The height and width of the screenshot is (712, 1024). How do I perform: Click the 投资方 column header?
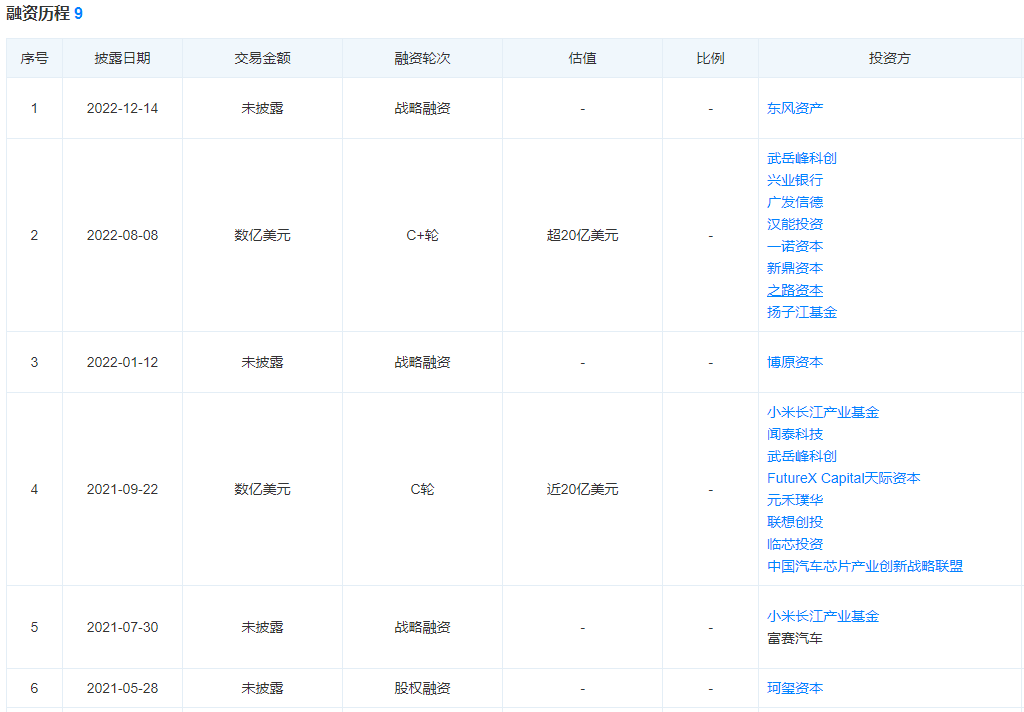889,58
